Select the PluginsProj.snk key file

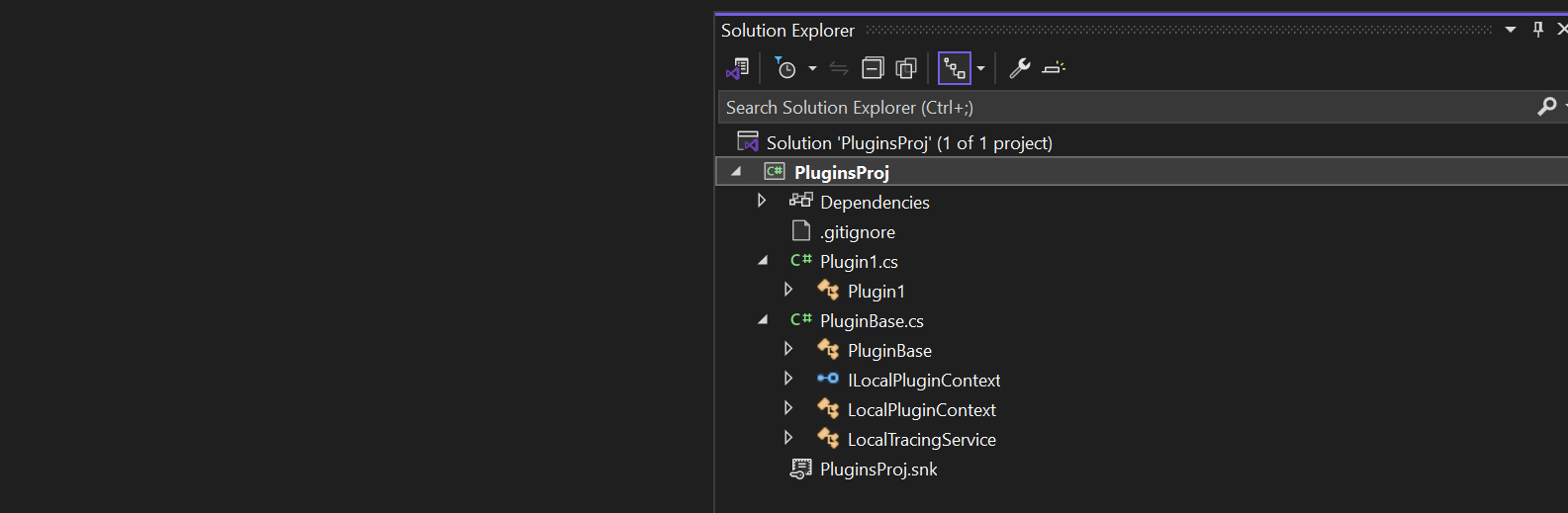[x=877, y=470]
